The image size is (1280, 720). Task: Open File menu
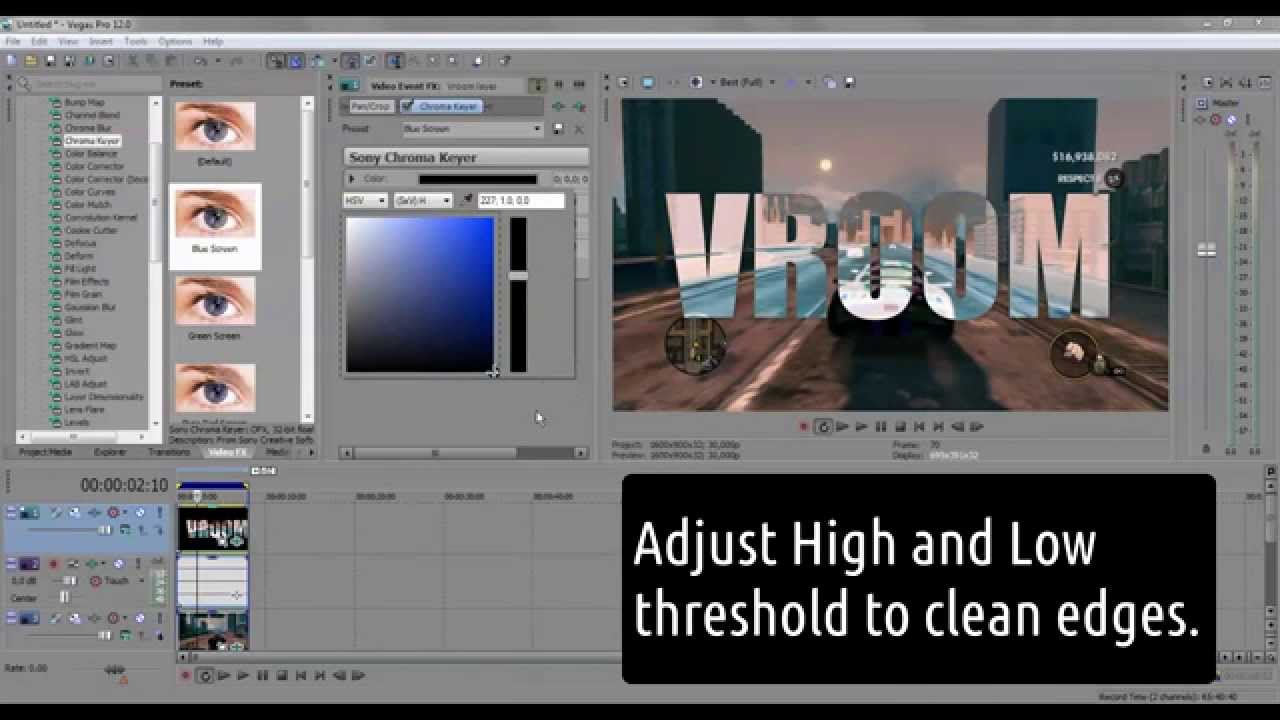tap(13, 42)
